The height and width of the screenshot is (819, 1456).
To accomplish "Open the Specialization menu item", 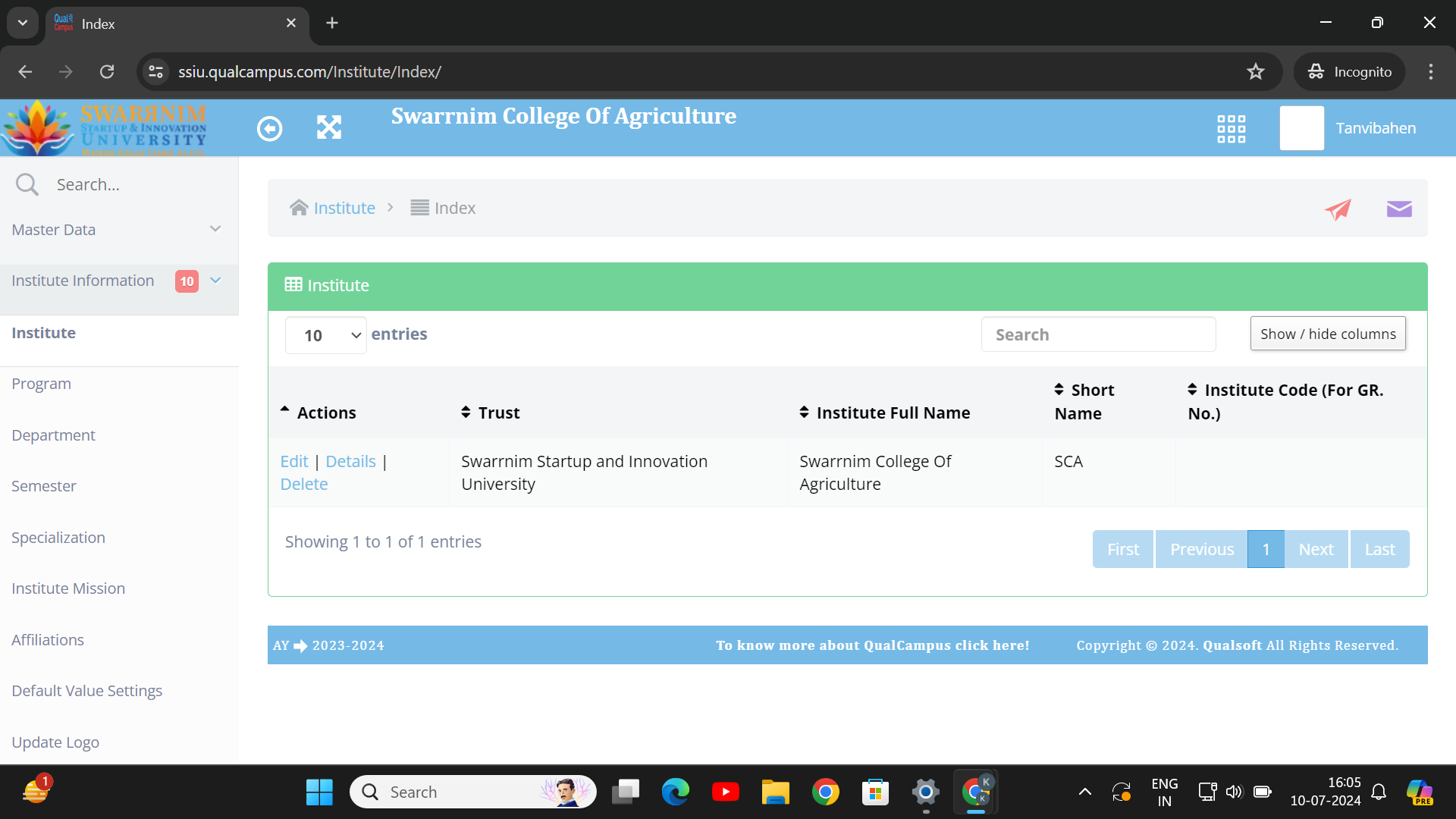I will pos(58,538).
